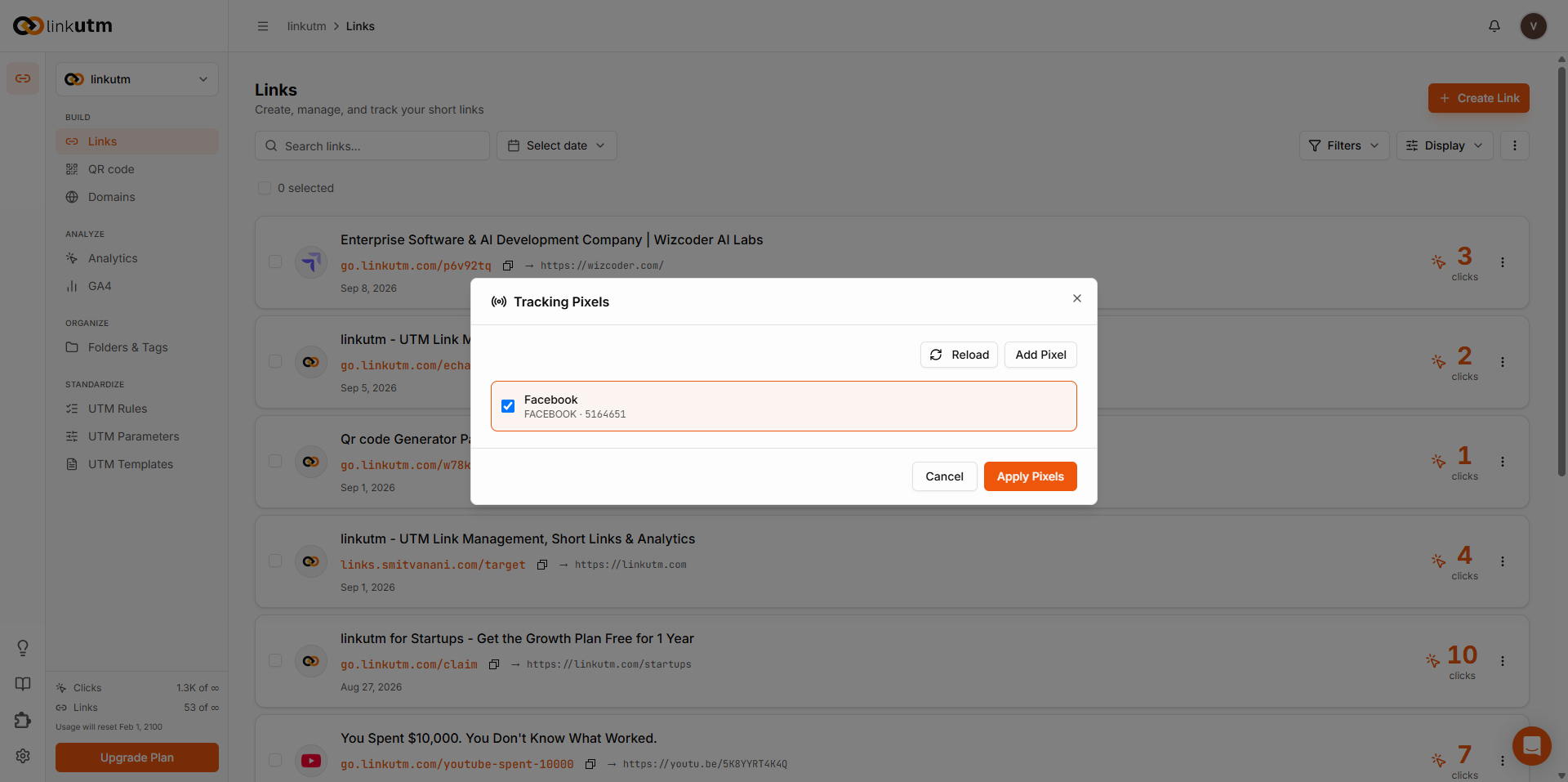Open UTM Templates

point(137,464)
